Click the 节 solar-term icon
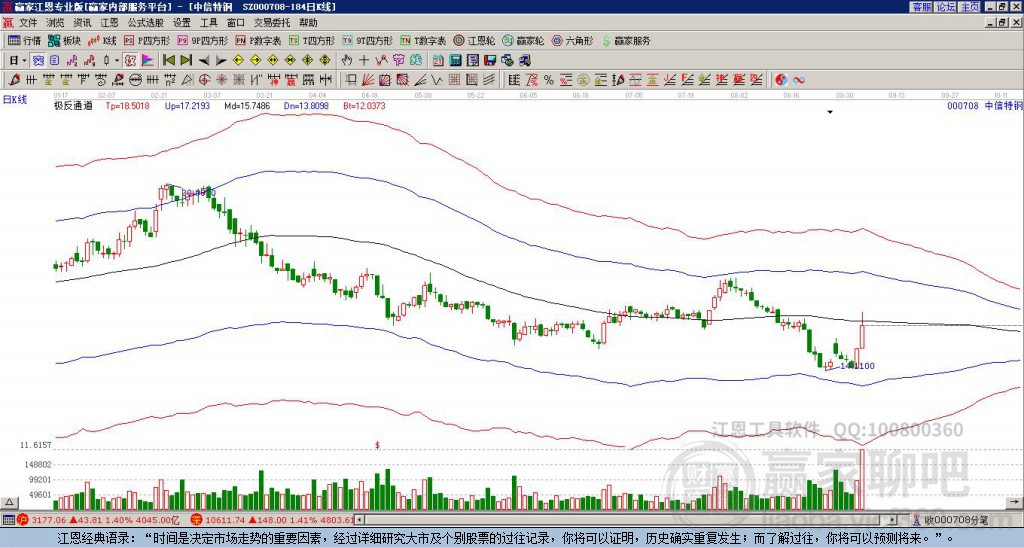Screen dimensions: 1024x548 pyautogui.click(x=398, y=60)
